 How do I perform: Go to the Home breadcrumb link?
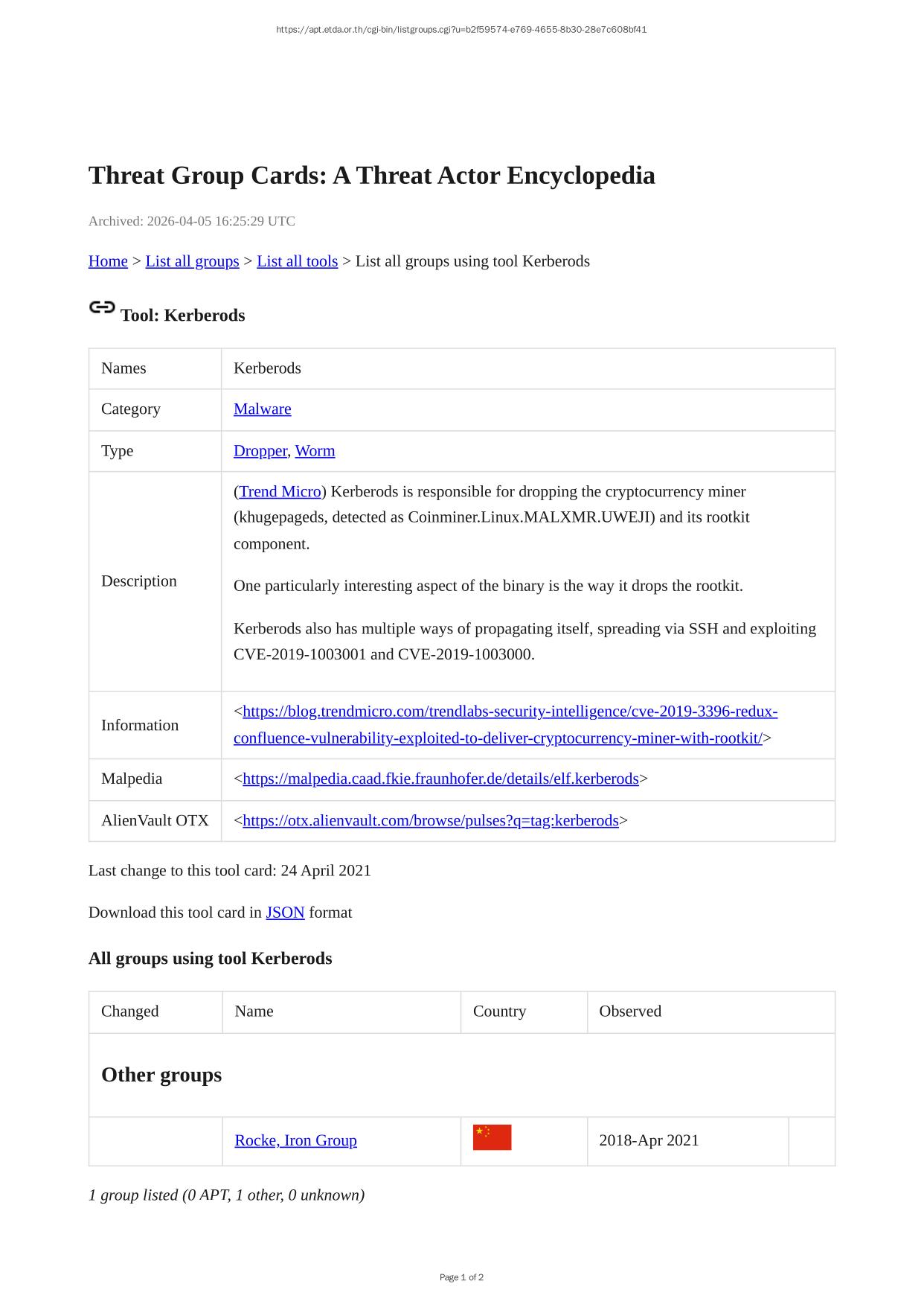coord(108,261)
